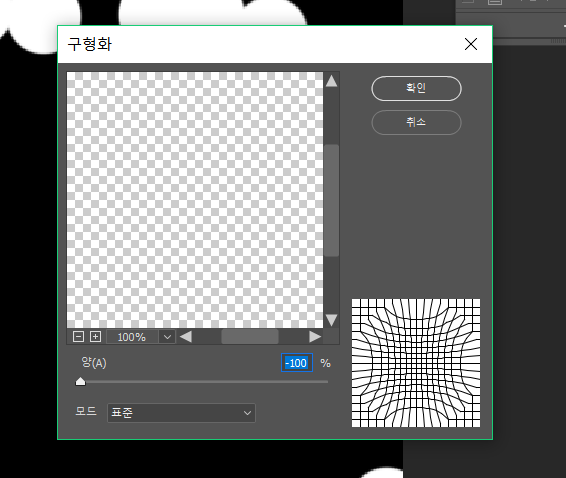The height and width of the screenshot is (478, 566).
Task: Open the 100% zoom level dropdown
Action: click(167, 337)
